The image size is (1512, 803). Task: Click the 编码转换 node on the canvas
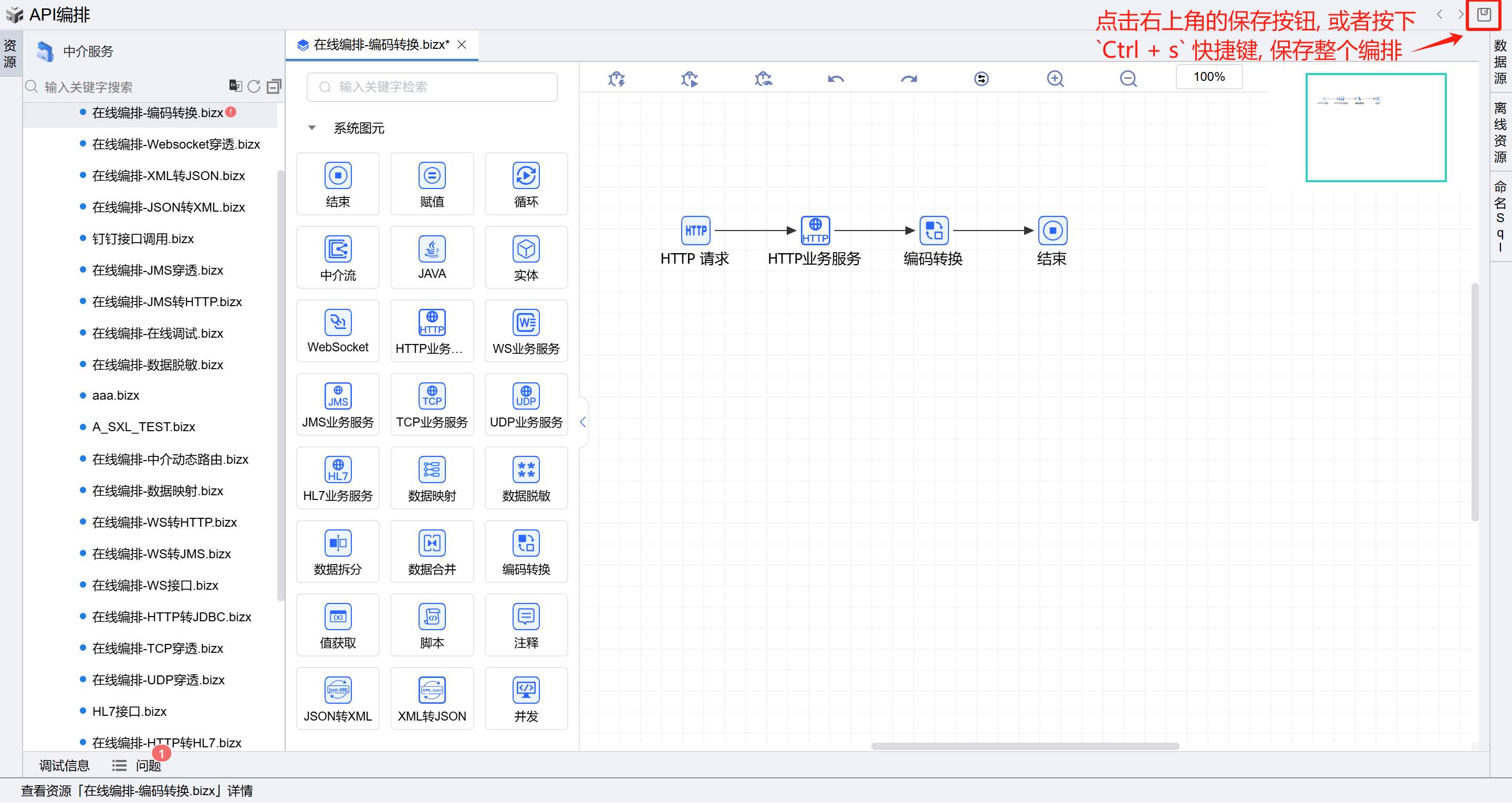(933, 231)
